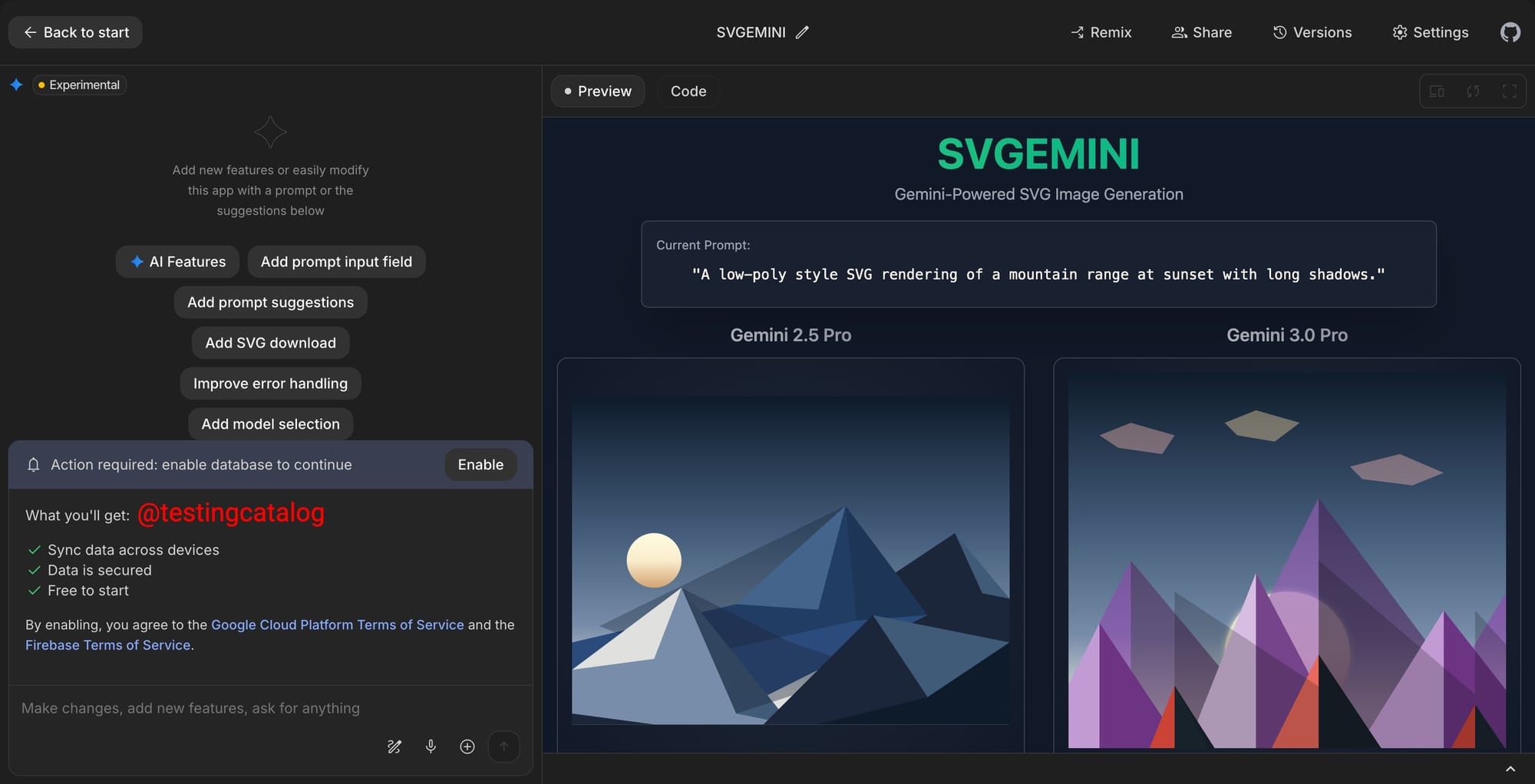Select the microphone icon in the chat input
The height and width of the screenshot is (784, 1535).
point(431,746)
